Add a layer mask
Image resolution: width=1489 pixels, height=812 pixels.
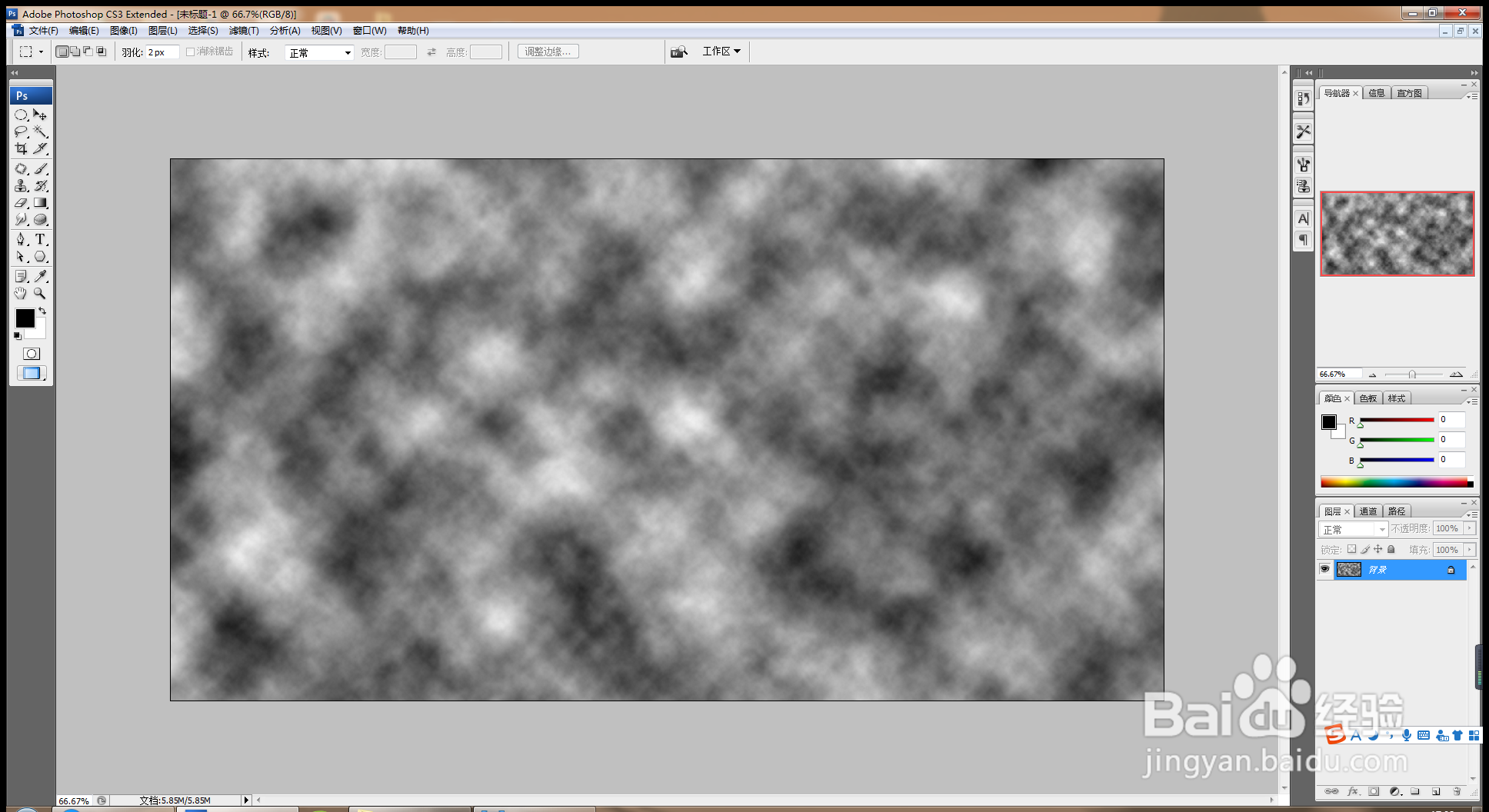(1374, 791)
